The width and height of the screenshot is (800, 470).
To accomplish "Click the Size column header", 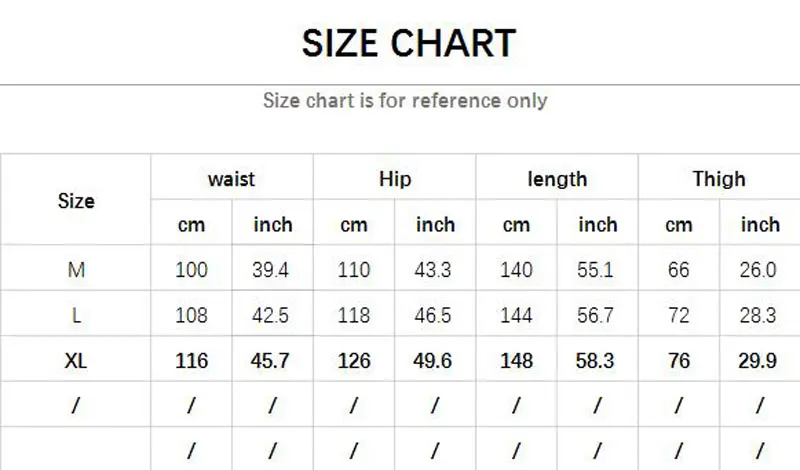I will (x=76, y=201).
